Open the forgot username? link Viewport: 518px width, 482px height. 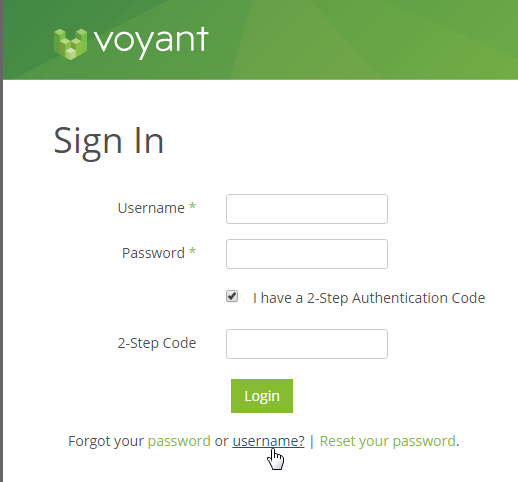click(x=268, y=441)
